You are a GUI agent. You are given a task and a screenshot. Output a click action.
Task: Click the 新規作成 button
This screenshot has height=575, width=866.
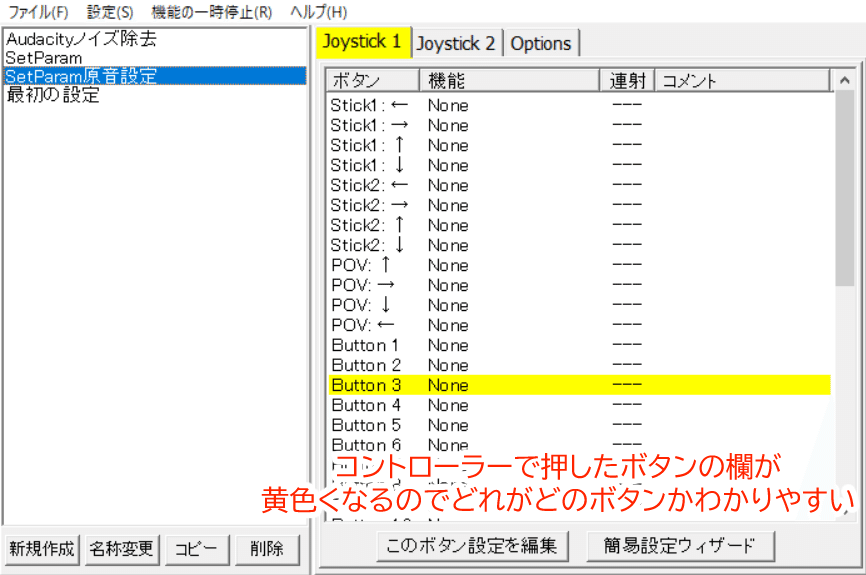42,549
